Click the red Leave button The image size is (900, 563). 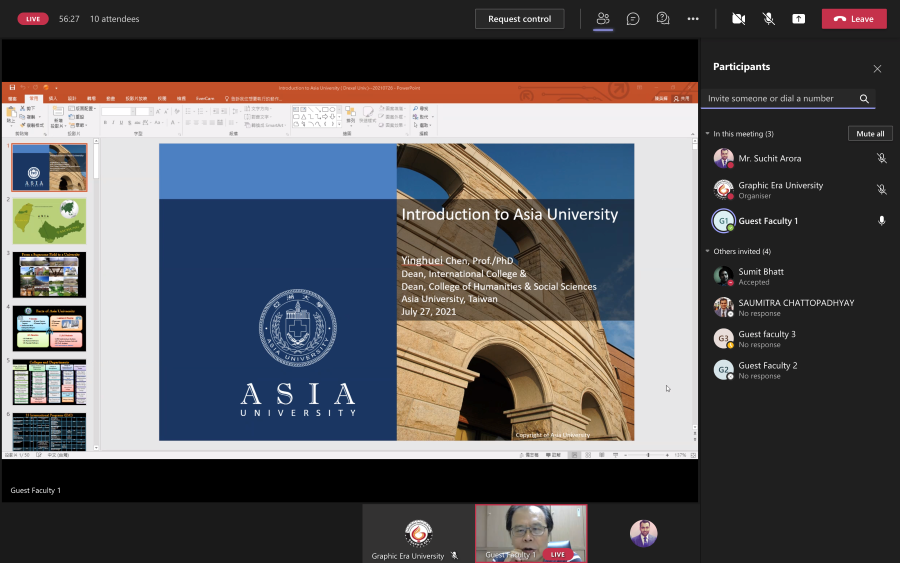[x=854, y=19]
